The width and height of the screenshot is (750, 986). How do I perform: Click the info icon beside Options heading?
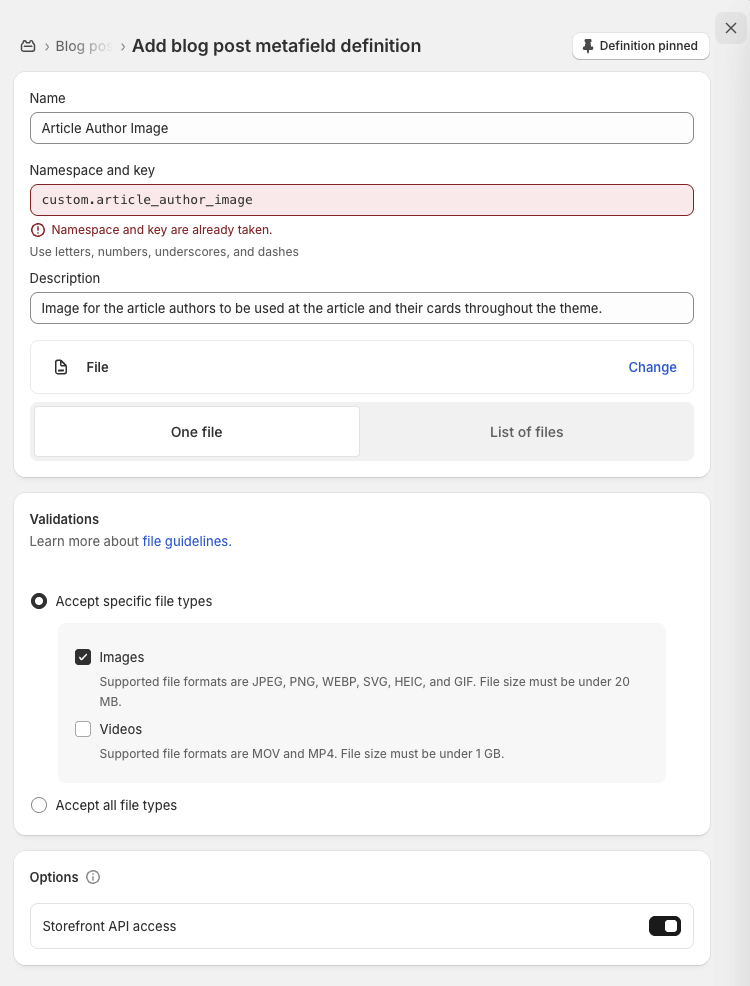tap(93, 877)
